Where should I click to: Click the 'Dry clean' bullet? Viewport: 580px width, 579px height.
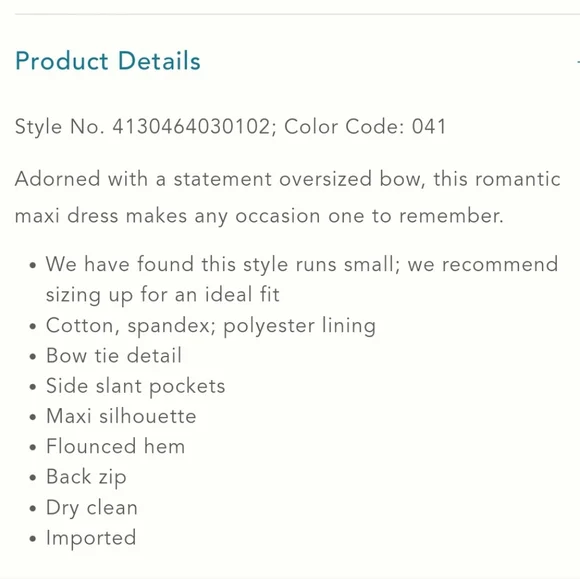click(92, 508)
